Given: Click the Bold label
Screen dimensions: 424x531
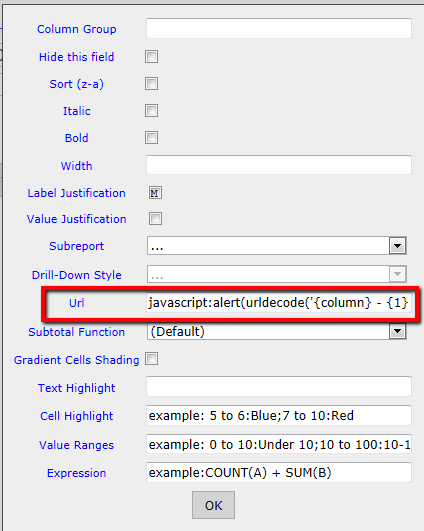Looking at the screenshot, I should 77,138.
